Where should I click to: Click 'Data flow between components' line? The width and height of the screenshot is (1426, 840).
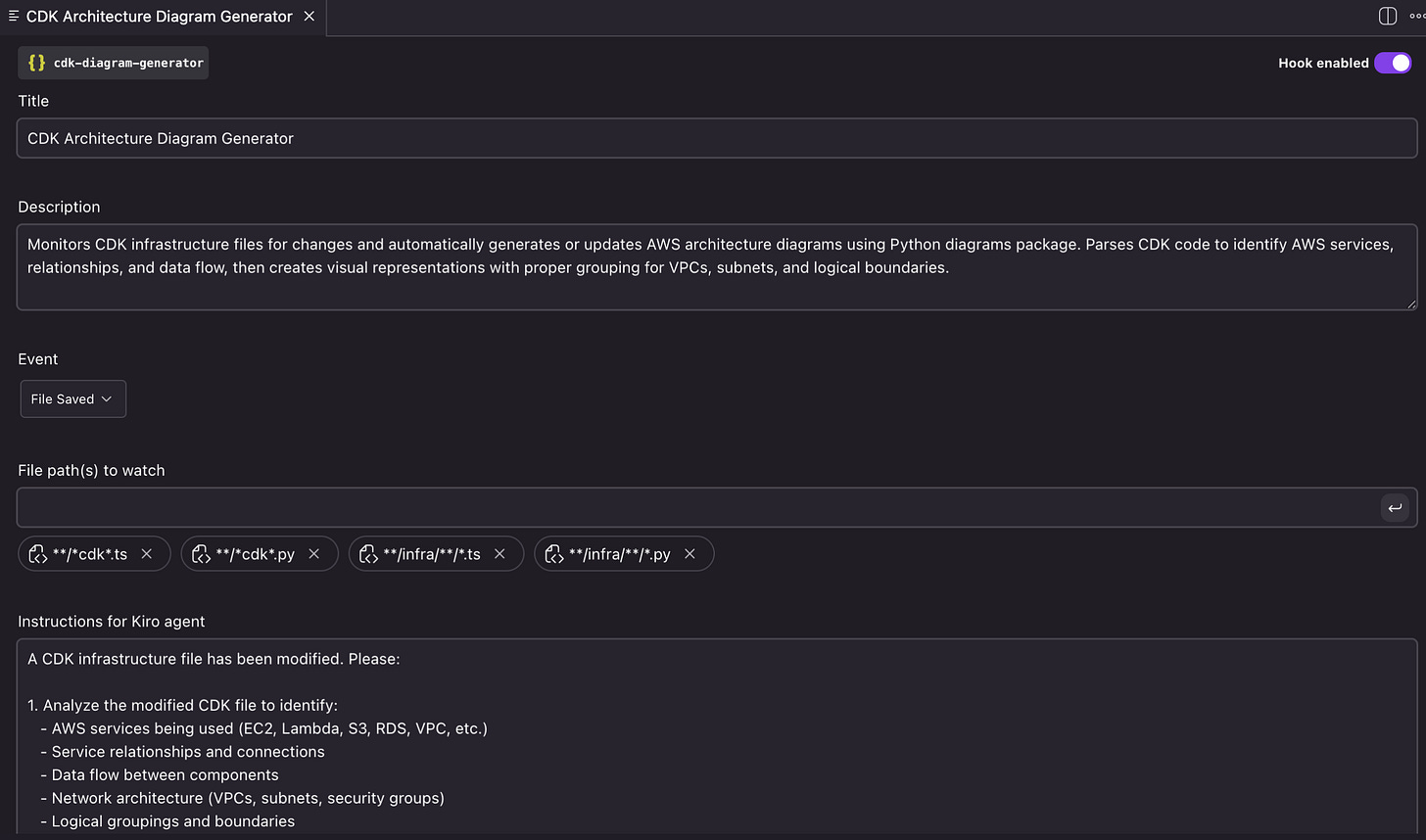tap(166, 774)
